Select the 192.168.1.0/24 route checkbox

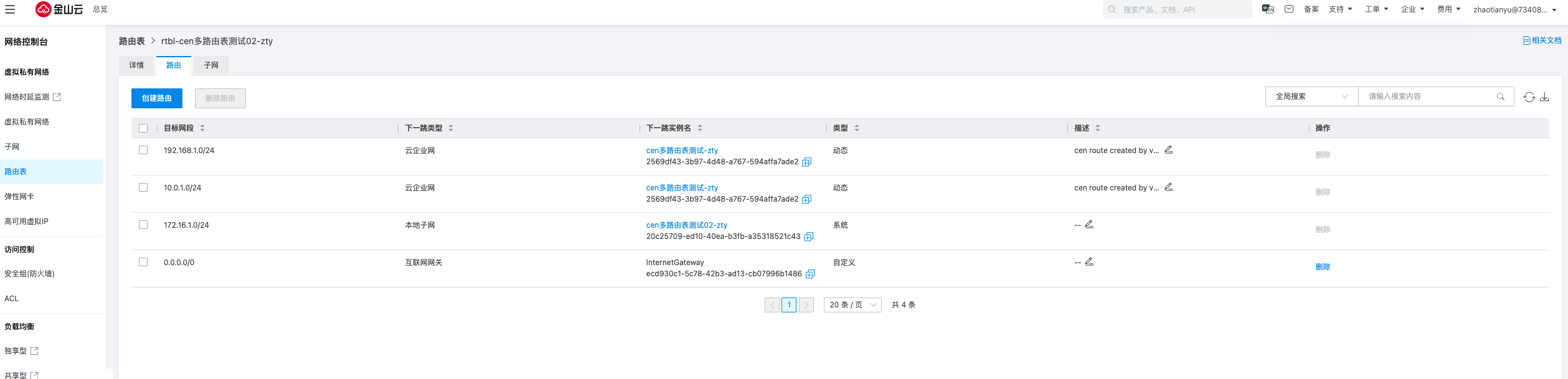click(x=143, y=150)
